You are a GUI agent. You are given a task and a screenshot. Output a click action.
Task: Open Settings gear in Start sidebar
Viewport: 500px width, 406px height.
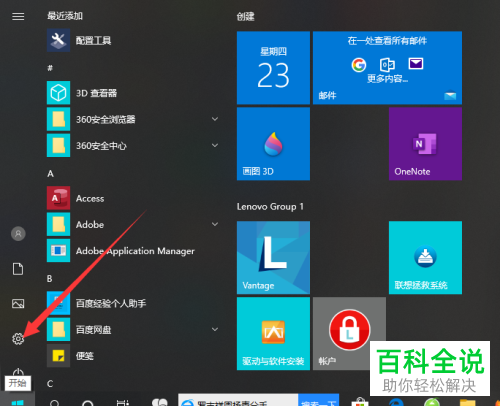pyautogui.click(x=18, y=339)
